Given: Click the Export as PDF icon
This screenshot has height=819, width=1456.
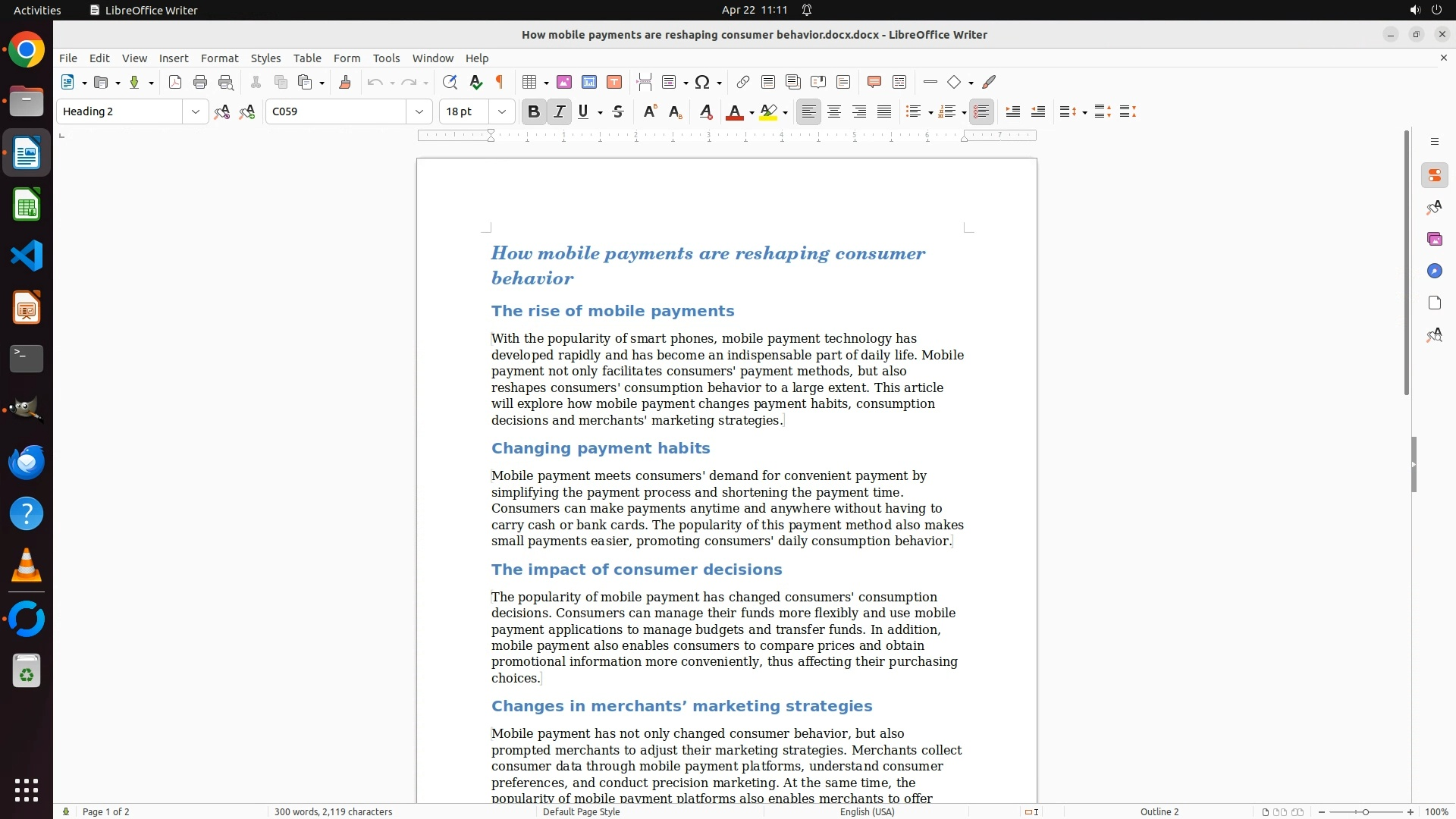Looking at the screenshot, I should [x=175, y=83].
